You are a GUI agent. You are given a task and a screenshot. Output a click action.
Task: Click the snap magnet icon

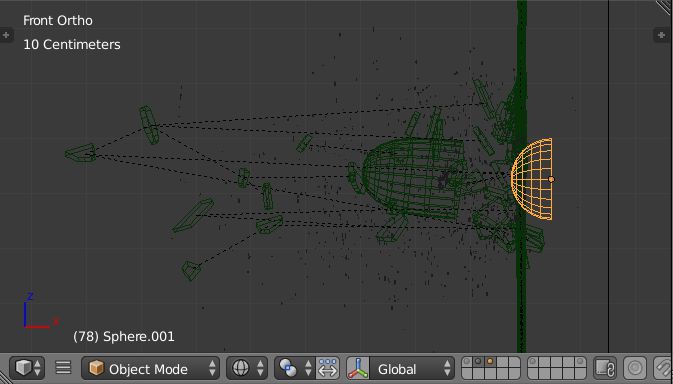click(663, 368)
